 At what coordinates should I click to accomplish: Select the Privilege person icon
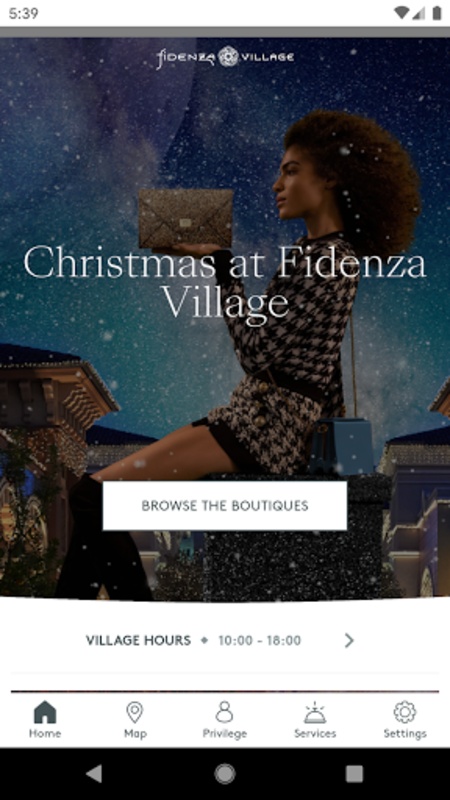[x=224, y=712]
